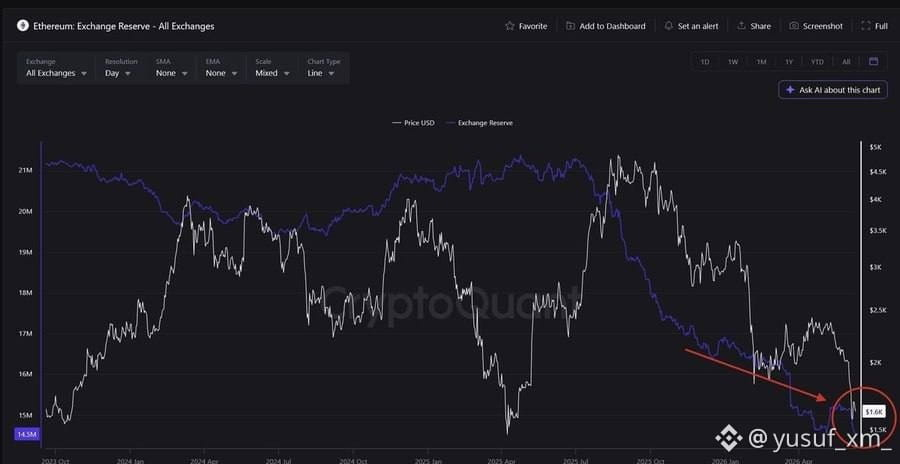Open the Resolution dropdown set to Day
The height and width of the screenshot is (464, 900).
pos(120,68)
